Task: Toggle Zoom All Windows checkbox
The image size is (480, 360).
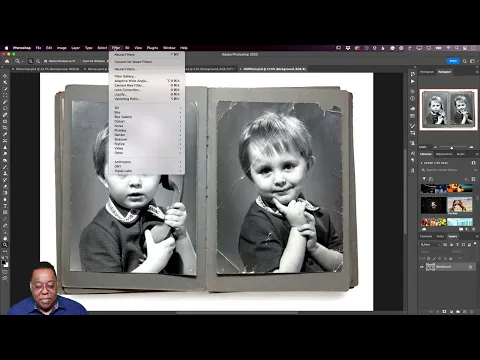Action: click(x=80, y=61)
